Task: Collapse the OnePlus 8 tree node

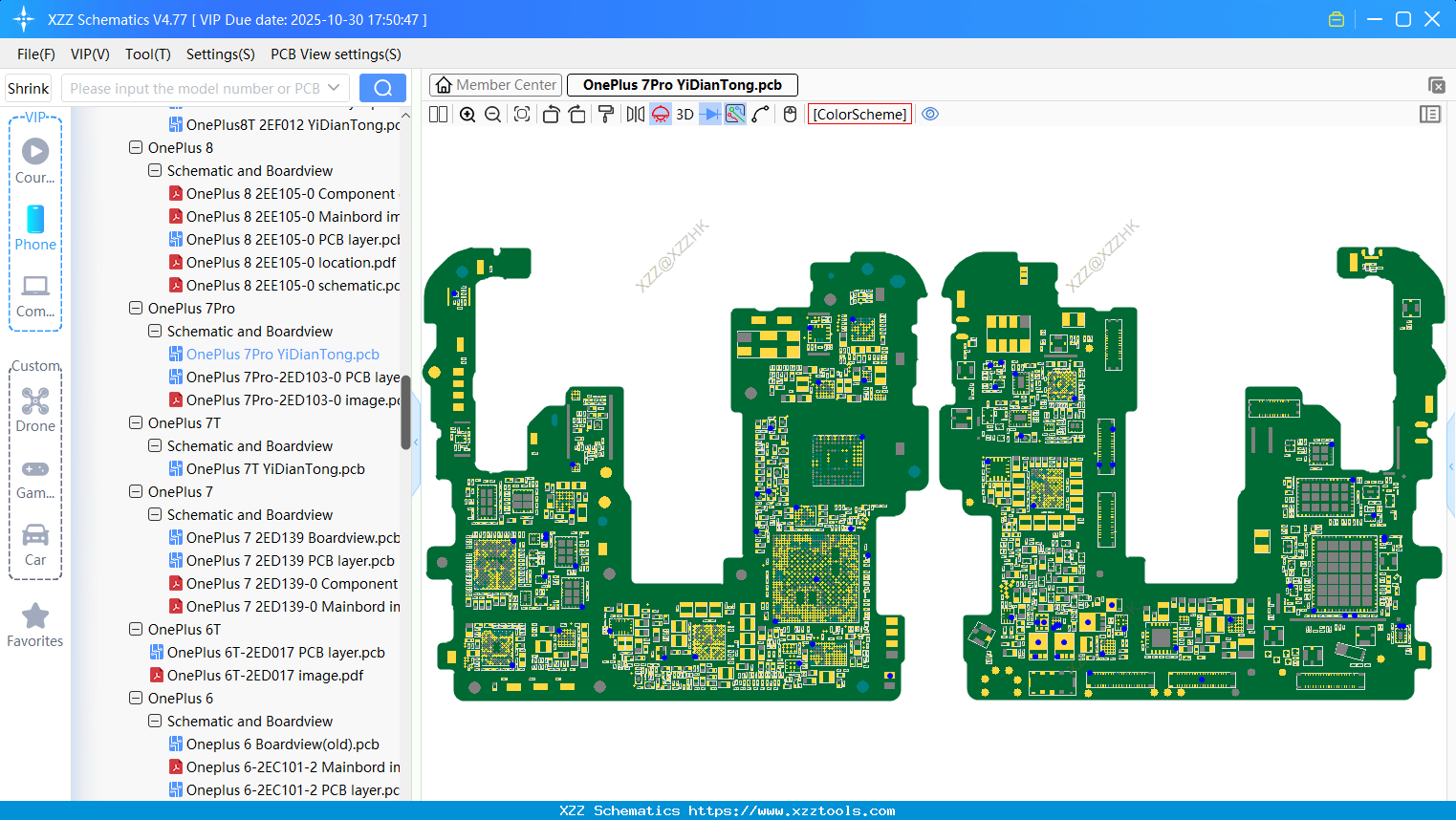Action: pos(136,148)
